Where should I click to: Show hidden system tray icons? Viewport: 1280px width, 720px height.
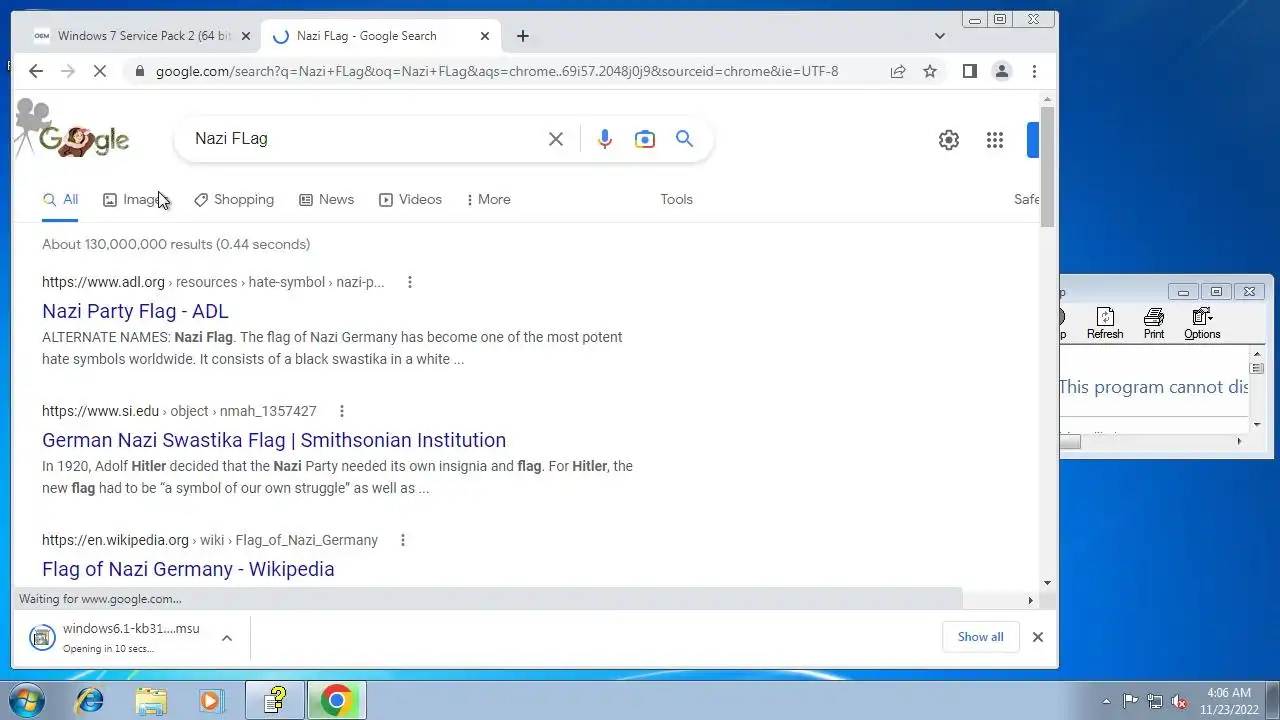tap(1106, 701)
